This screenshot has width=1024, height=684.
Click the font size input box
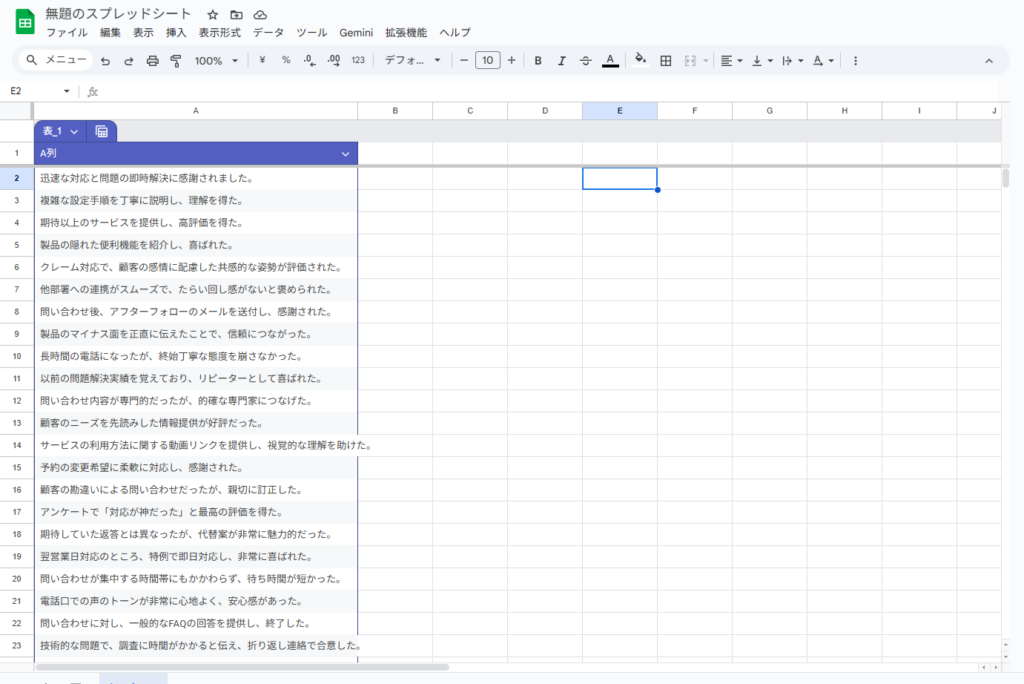click(487, 61)
